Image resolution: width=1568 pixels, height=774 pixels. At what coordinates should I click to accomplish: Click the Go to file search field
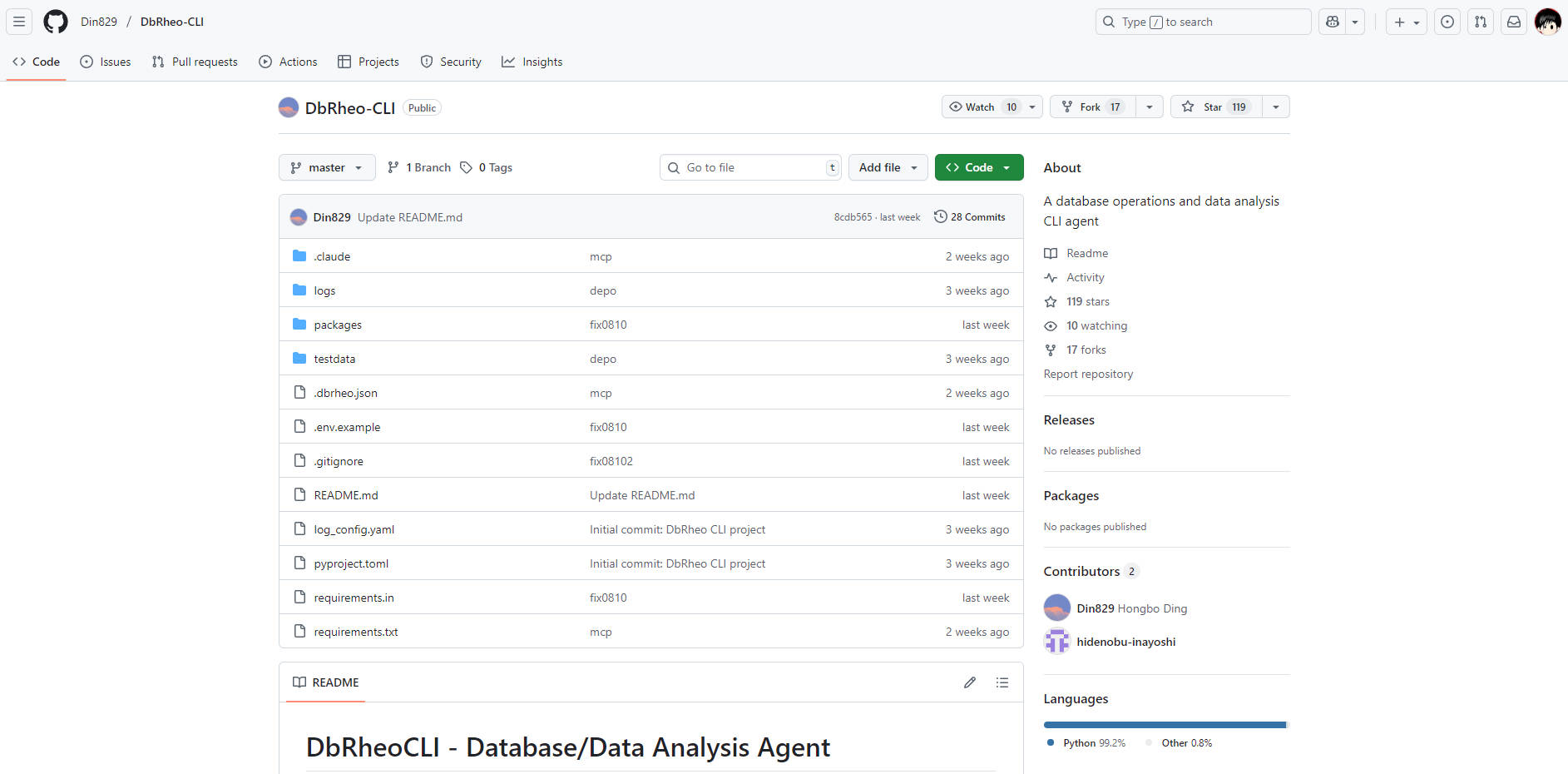(x=750, y=168)
